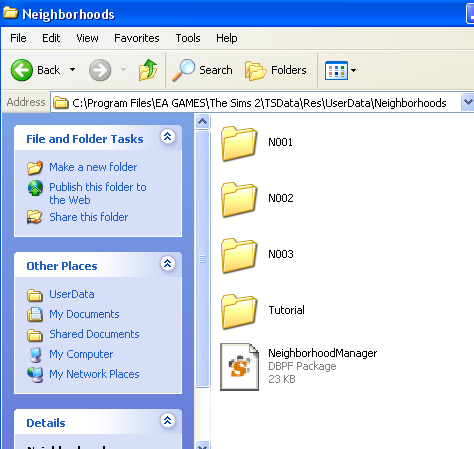Screen dimensions: 474x449
Task: Select the N003 folder
Action: (x=257, y=255)
